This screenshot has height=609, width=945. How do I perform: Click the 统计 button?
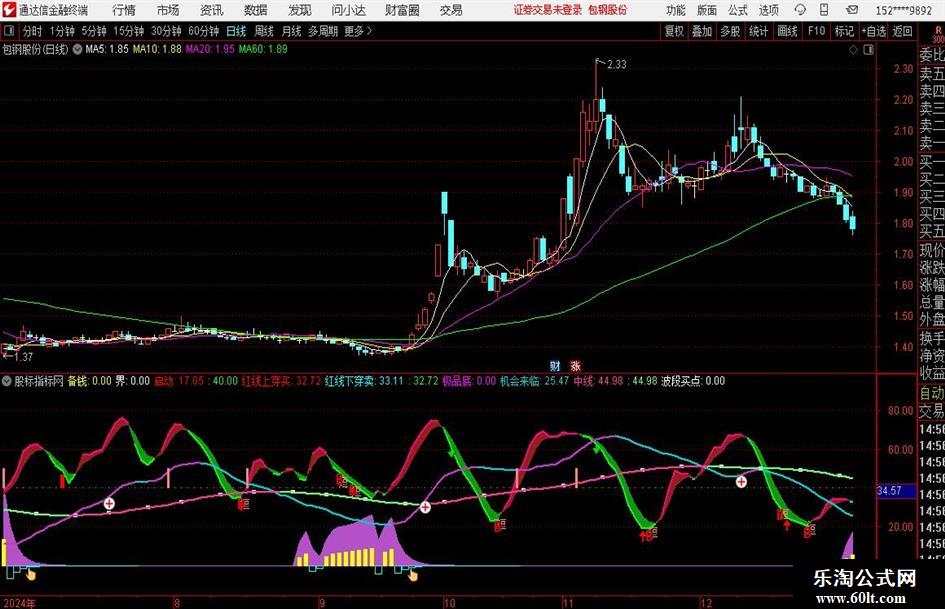click(758, 31)
